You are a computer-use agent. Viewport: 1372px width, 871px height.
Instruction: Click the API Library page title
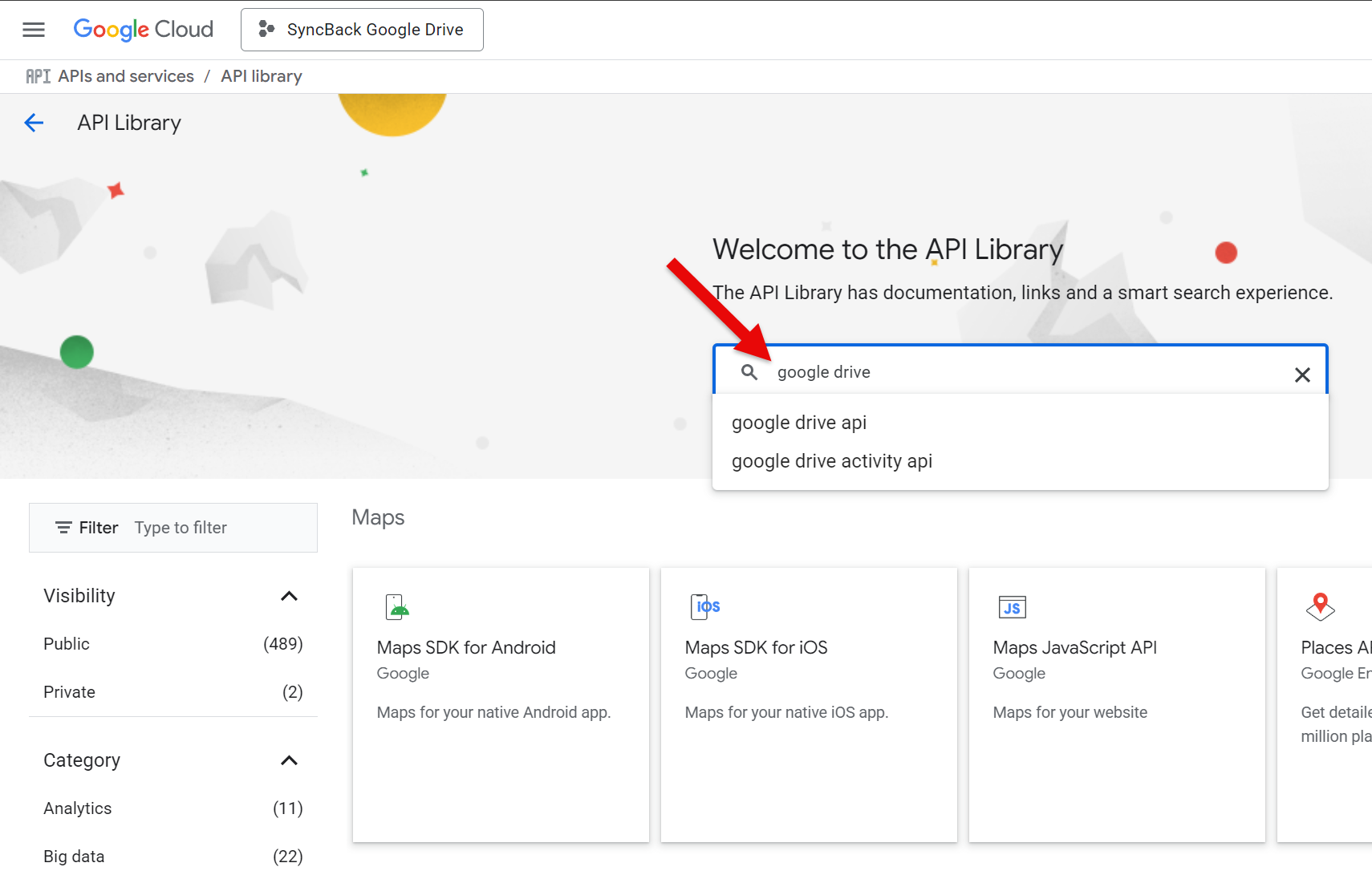coord(129,123)
